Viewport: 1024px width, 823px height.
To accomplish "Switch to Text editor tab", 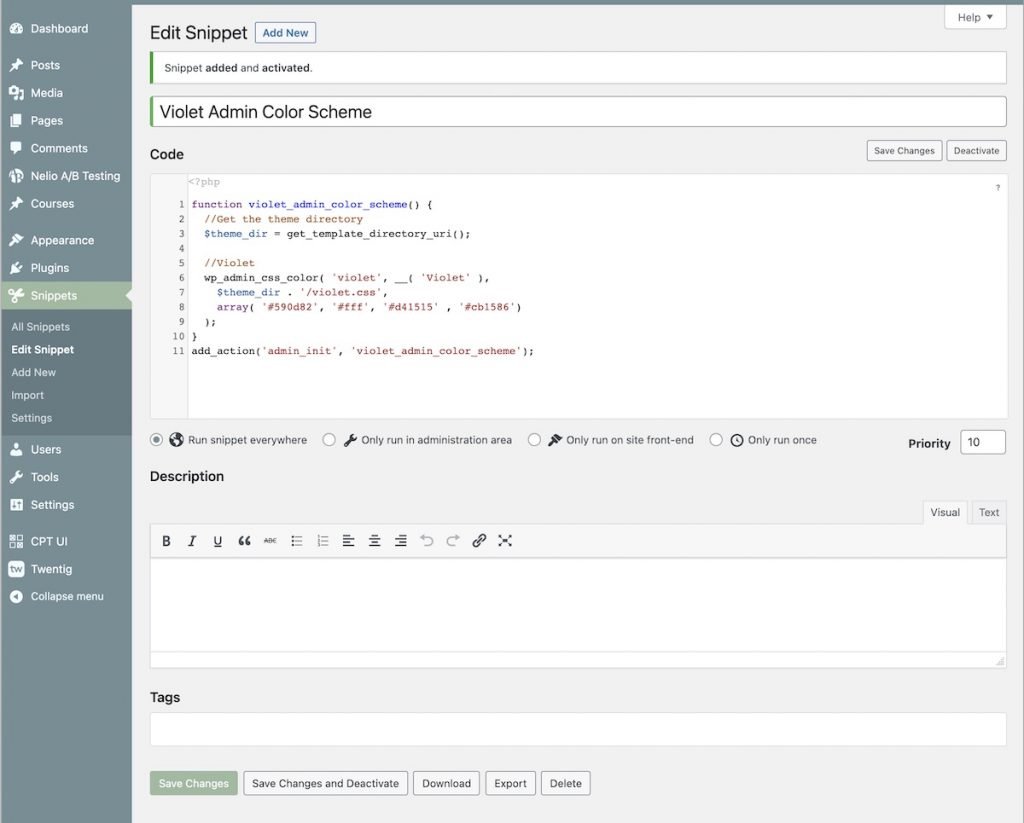I will tap(989, 512).
